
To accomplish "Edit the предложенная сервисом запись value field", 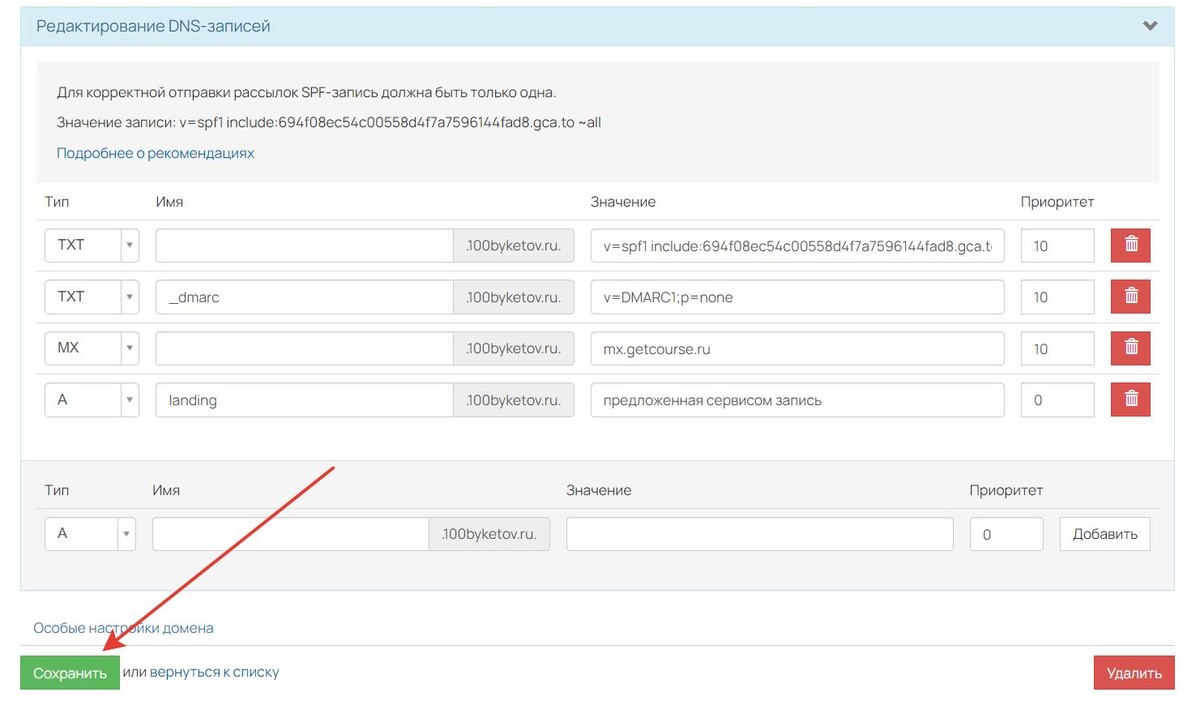I will (797, 400).
